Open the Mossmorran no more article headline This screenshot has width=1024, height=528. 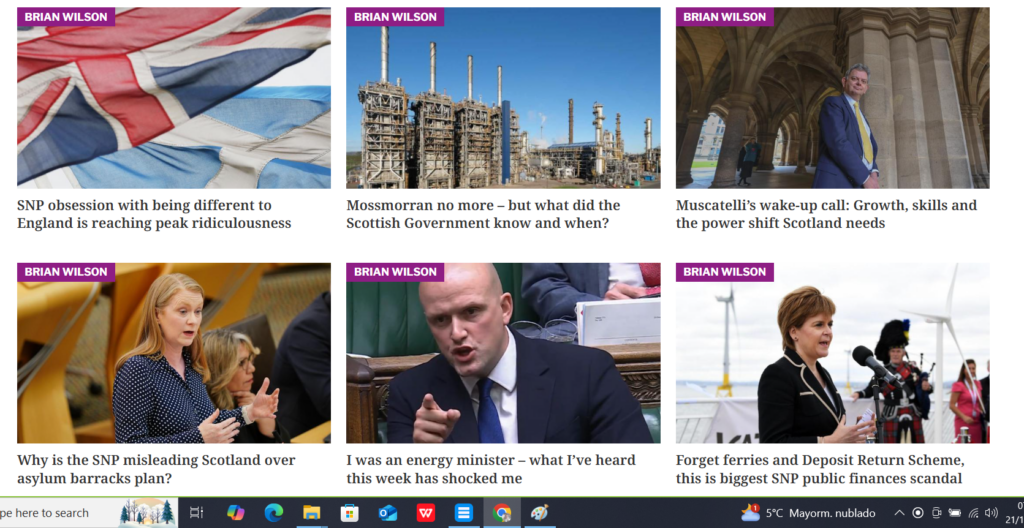click(x=483, y=214)
